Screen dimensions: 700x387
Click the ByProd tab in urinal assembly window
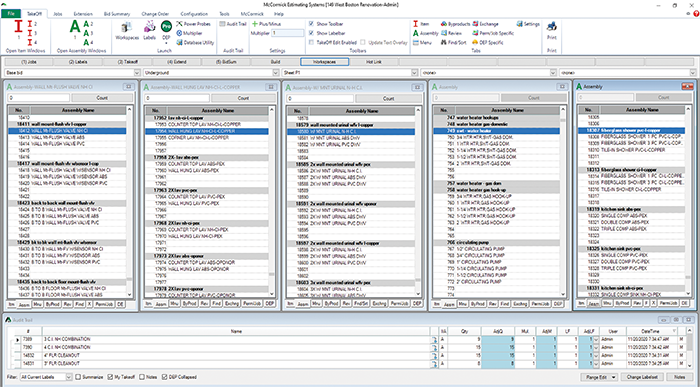(x=331, y=304)
